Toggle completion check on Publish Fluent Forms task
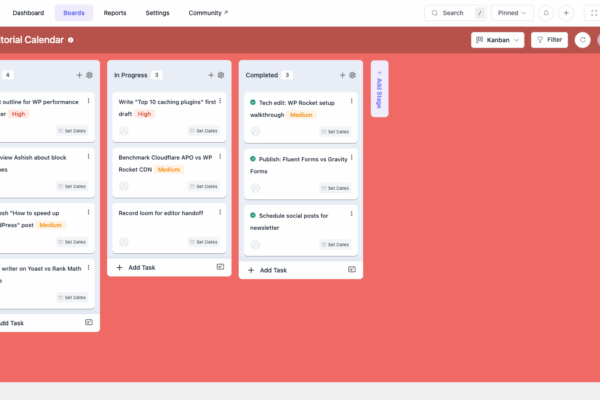600x400 pixels. tap(253, 159)
